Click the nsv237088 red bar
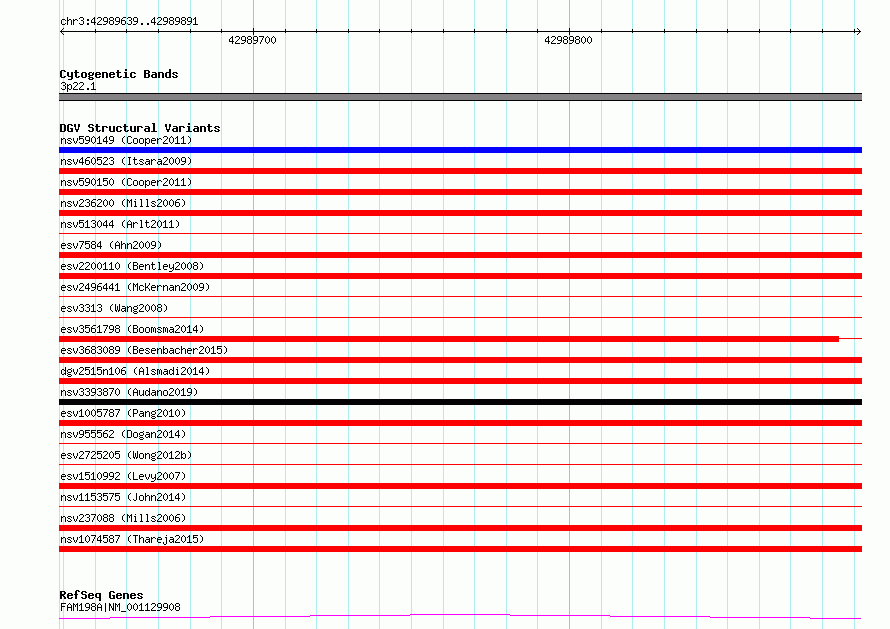 [x=460, y=528]
